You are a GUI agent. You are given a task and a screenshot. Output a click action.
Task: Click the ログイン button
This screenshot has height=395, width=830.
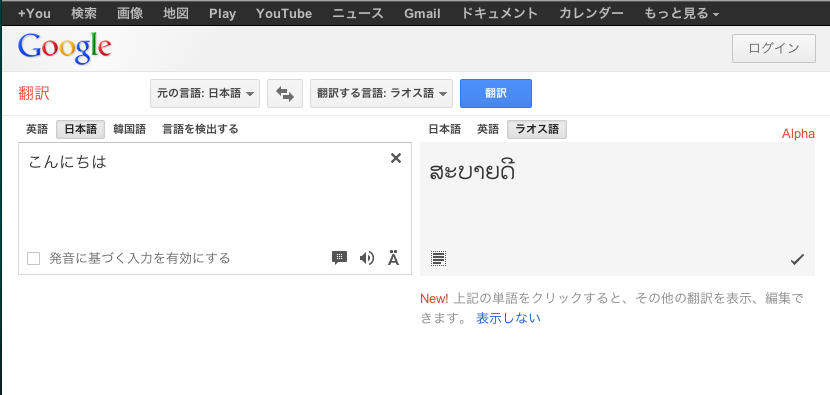tap(774, 49)
